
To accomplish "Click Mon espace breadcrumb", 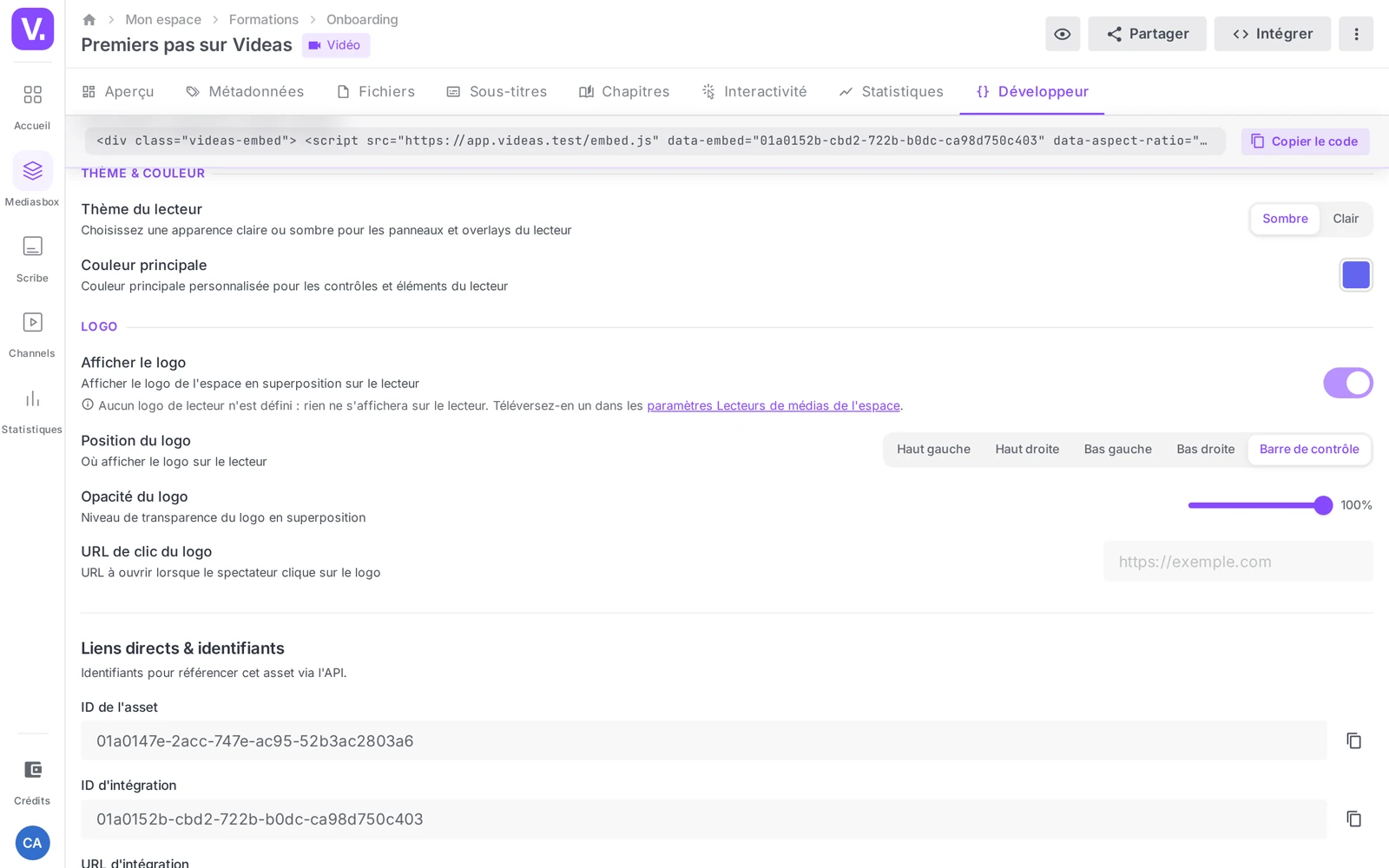I will click(163, 19).
